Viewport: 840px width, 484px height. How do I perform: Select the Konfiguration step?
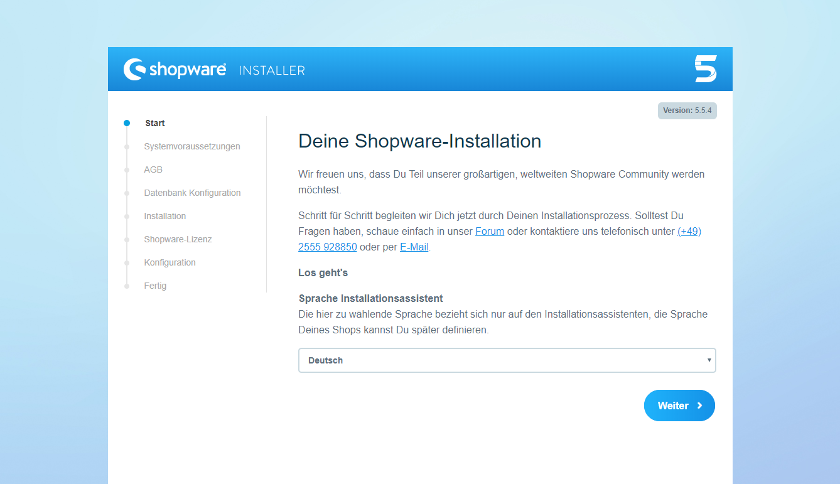170,263
